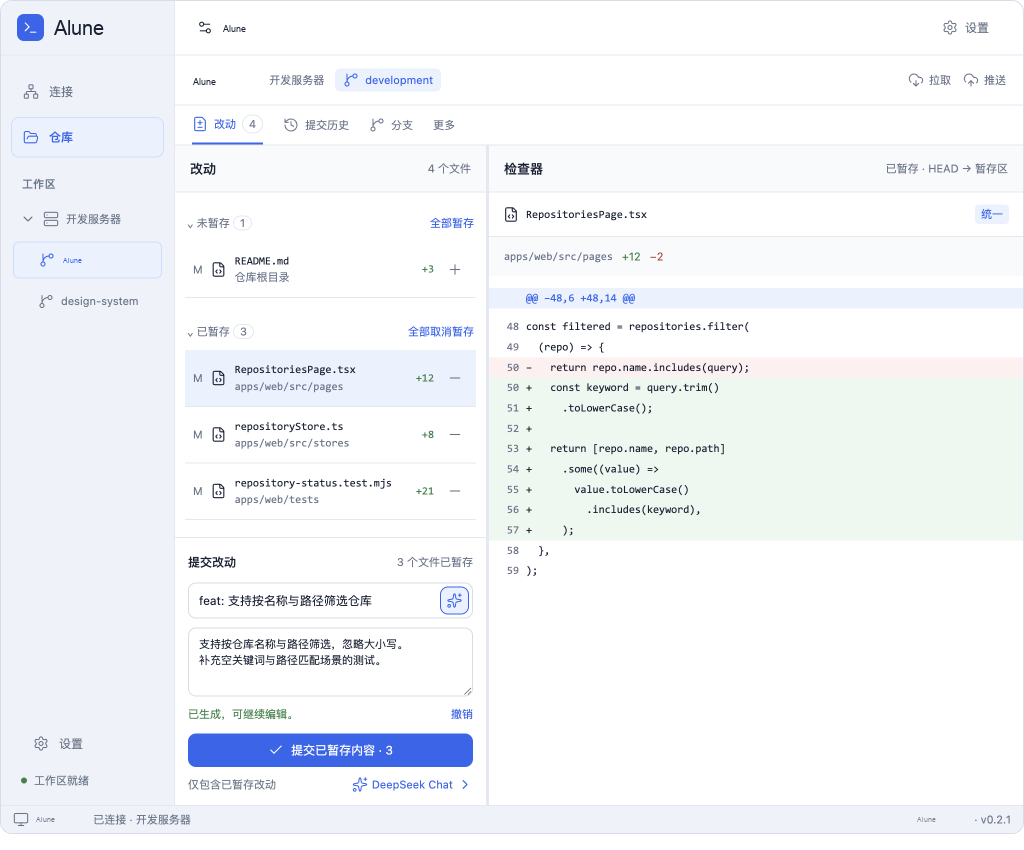Screen dimensions: 1024x850
Task: Click the README.md file icon
Action: coord(219,270)
